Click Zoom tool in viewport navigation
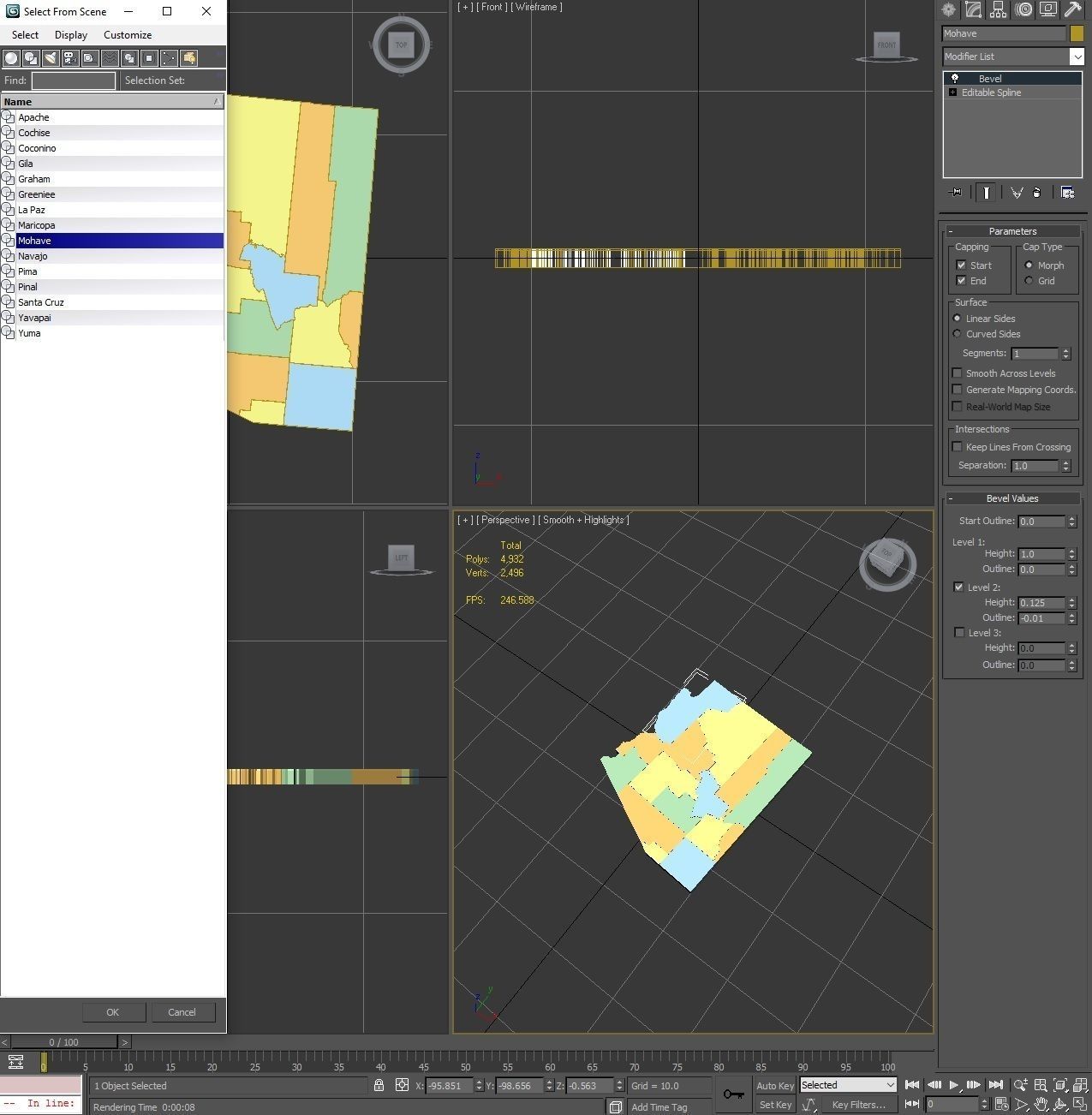 [x=1020, y=1085]
